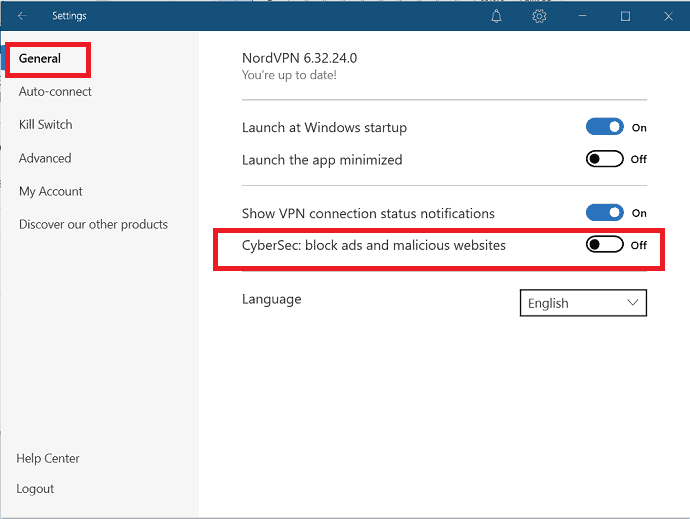This screenshot has width=690, height=519.
Task: Close the NordVPN settings window
Action: 668,16
